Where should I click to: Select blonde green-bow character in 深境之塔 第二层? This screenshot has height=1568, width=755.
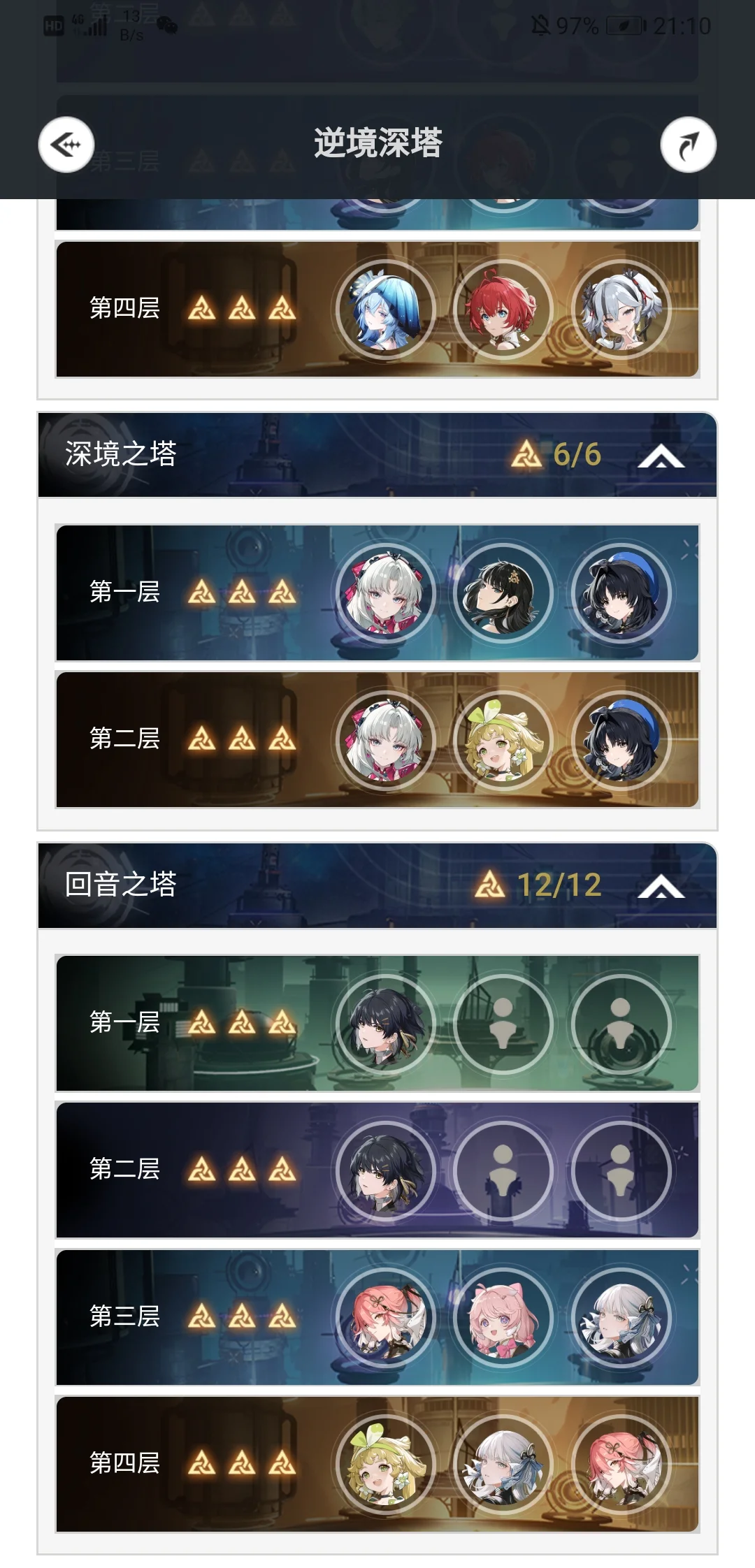point(503,740)
